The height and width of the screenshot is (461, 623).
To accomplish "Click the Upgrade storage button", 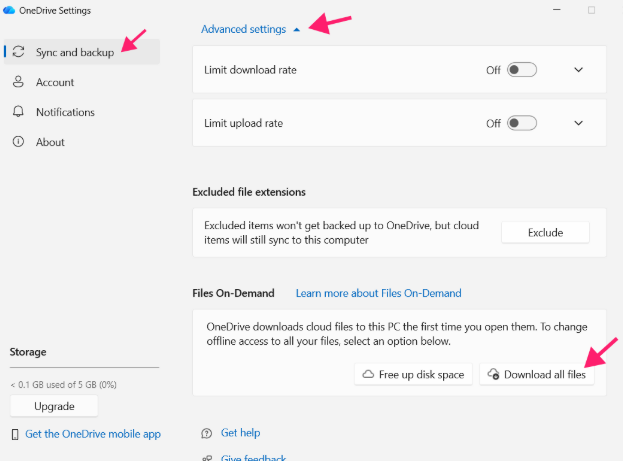I will click(54, 406).
